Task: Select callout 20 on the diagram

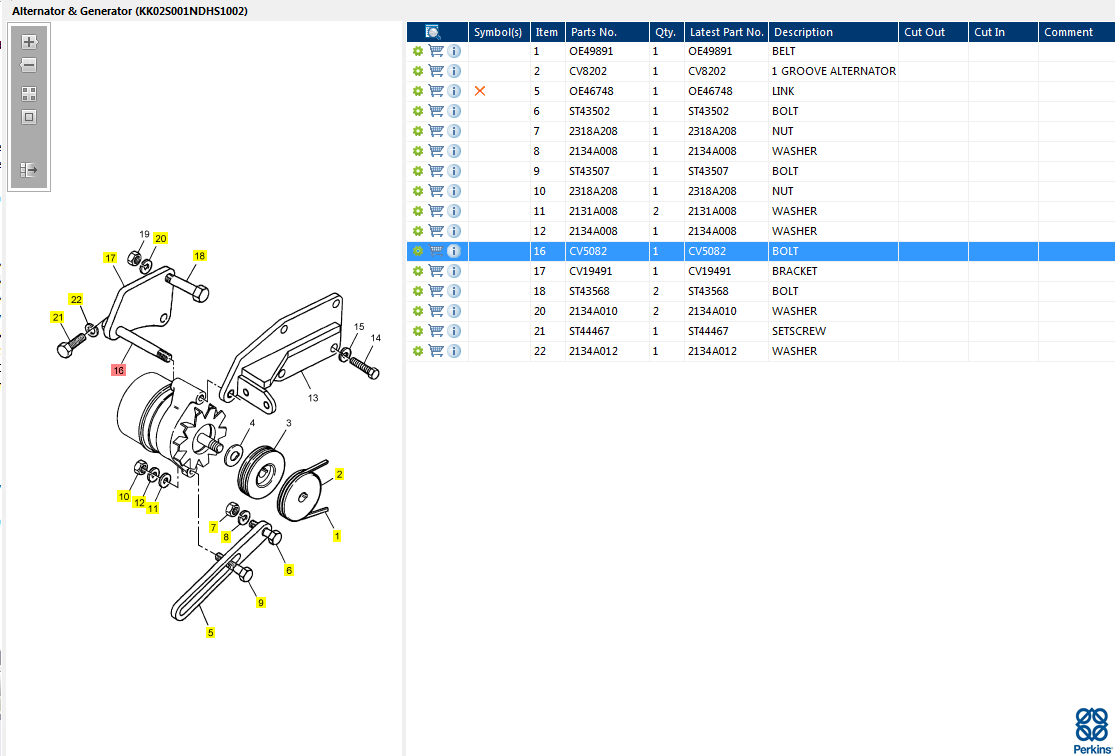Action: click(x=161, y=238)
